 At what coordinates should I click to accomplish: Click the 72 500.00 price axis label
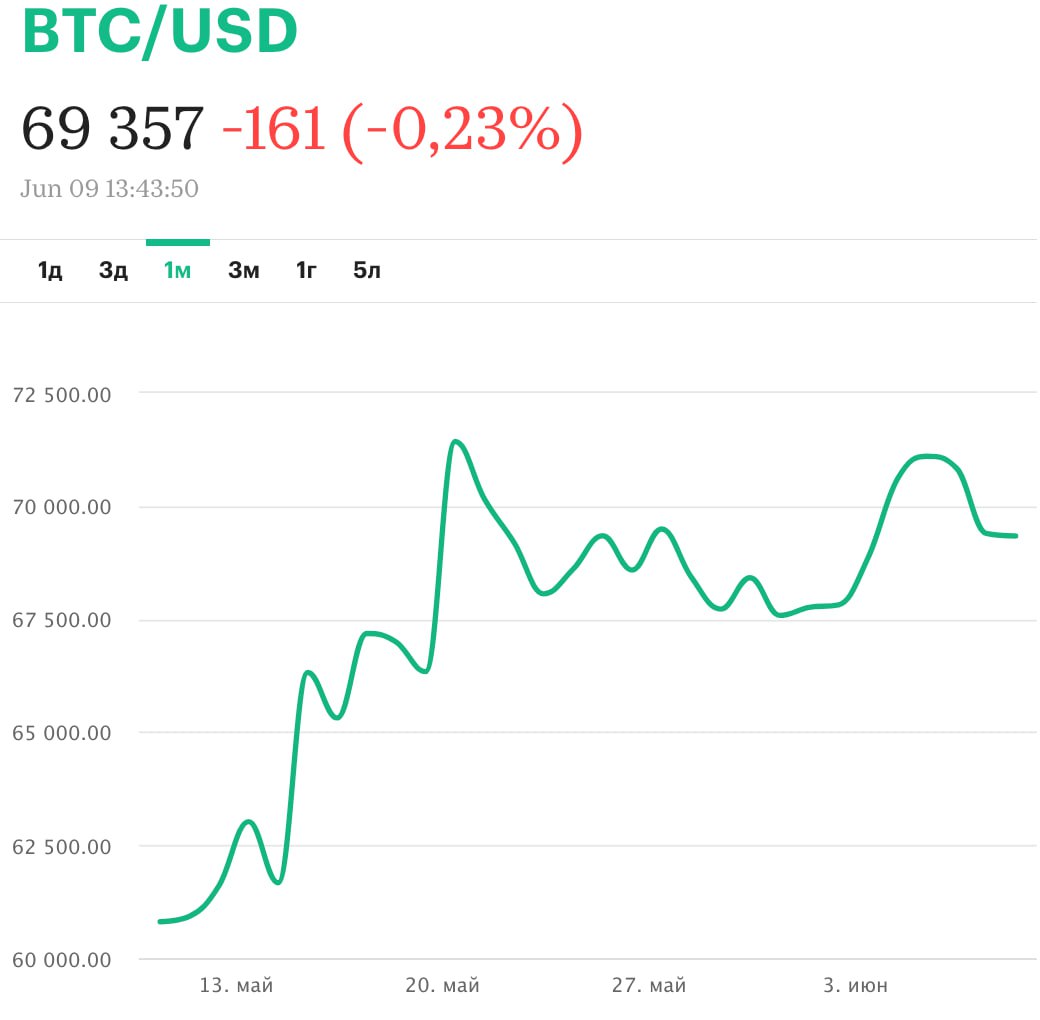point(61,394)
